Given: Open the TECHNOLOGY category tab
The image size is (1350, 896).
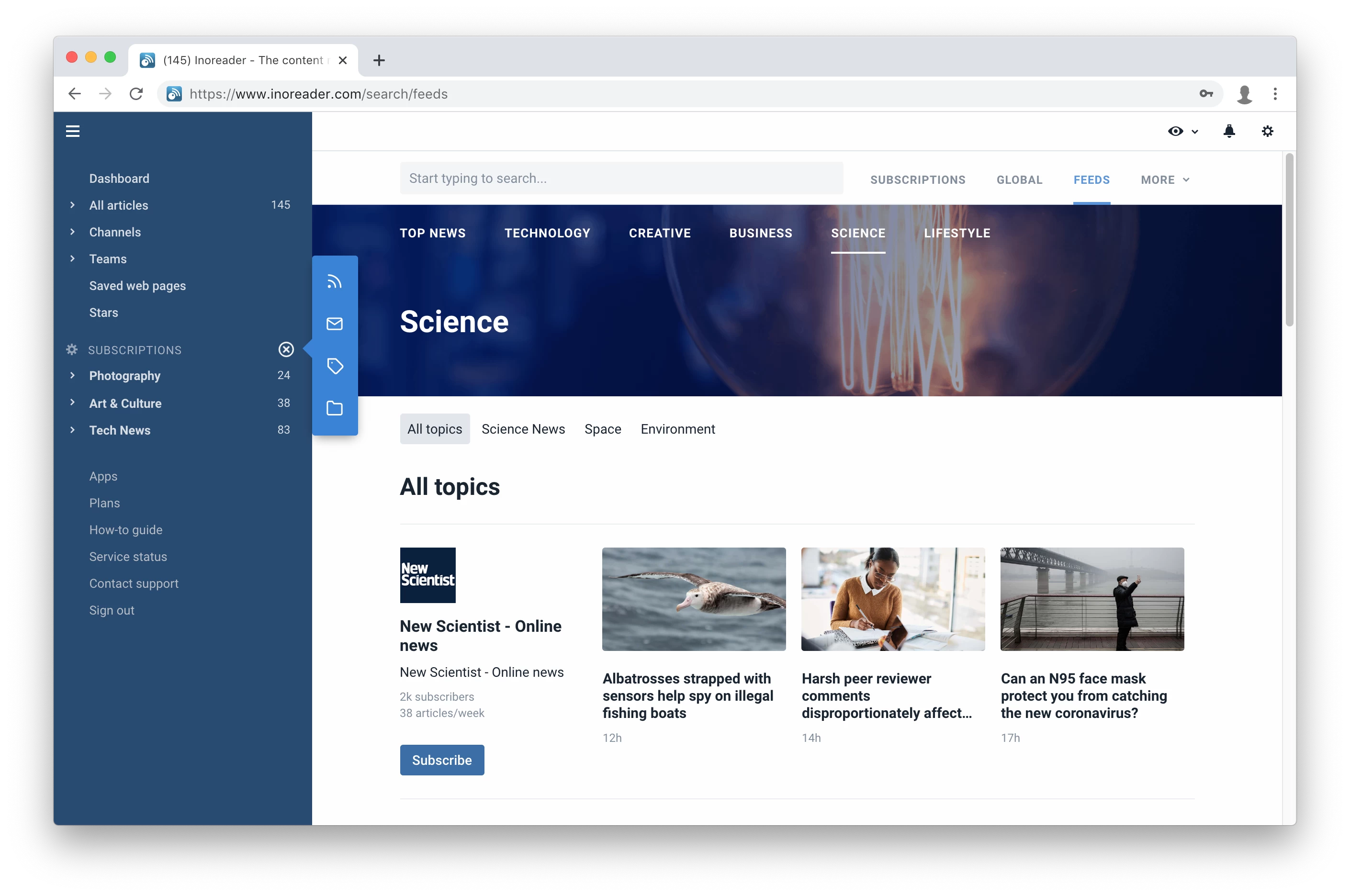Looking at the screenshot, I should pos(547,233).
